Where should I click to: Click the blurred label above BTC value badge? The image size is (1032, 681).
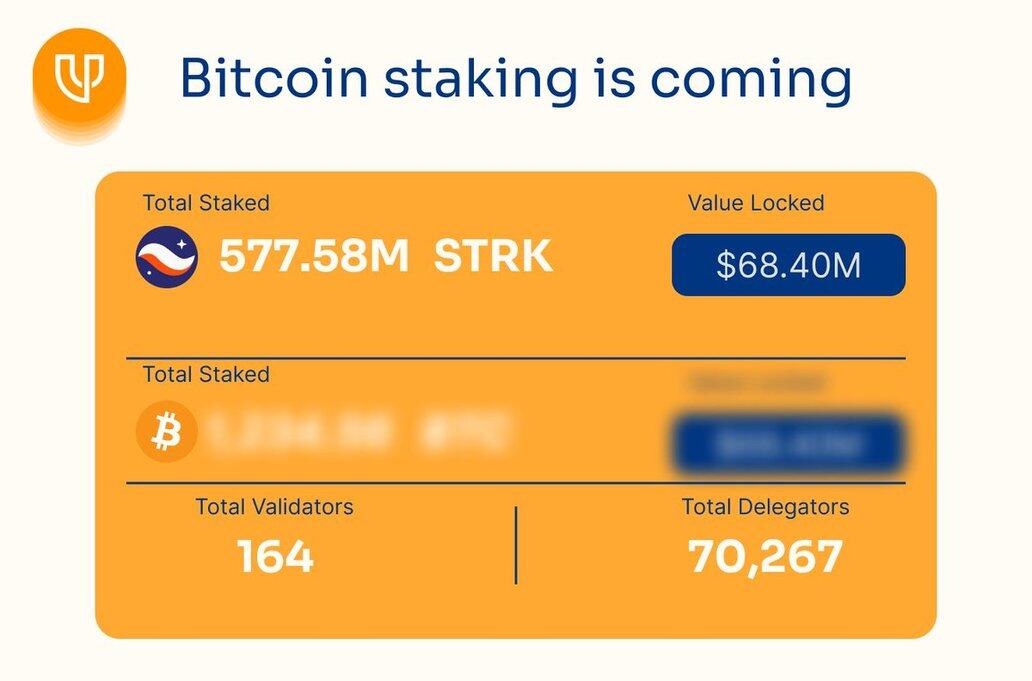coord(756,383)
